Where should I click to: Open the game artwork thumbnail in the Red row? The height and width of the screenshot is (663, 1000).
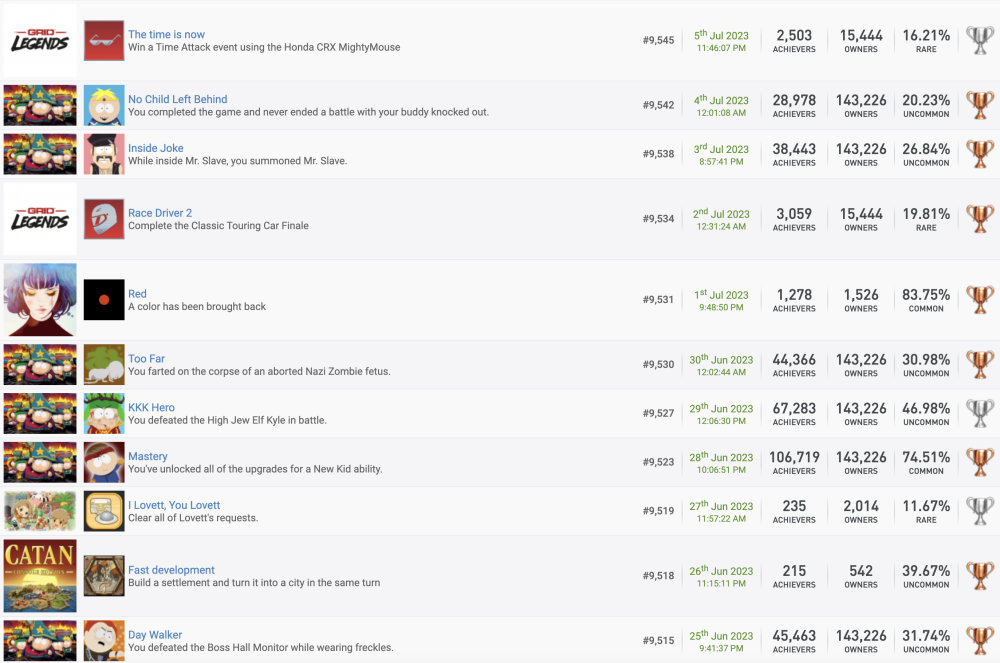click(40, 300)
